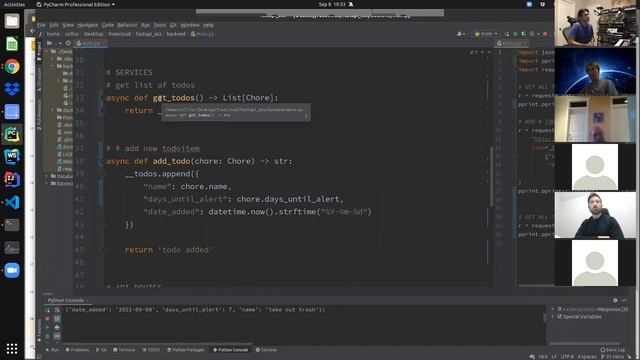
Task: Switch to PyCharm via its dock icon
Action: [12, 134]
